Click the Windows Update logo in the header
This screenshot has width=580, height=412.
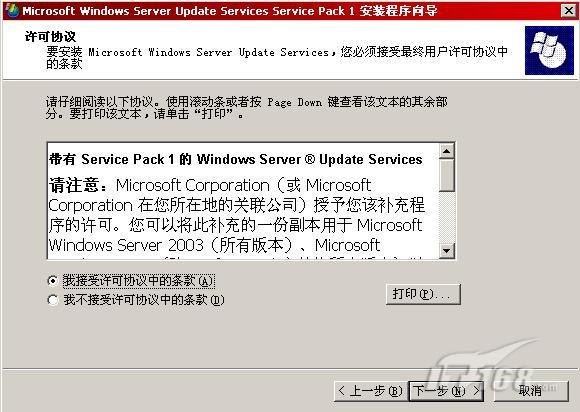tap(549, 50)
